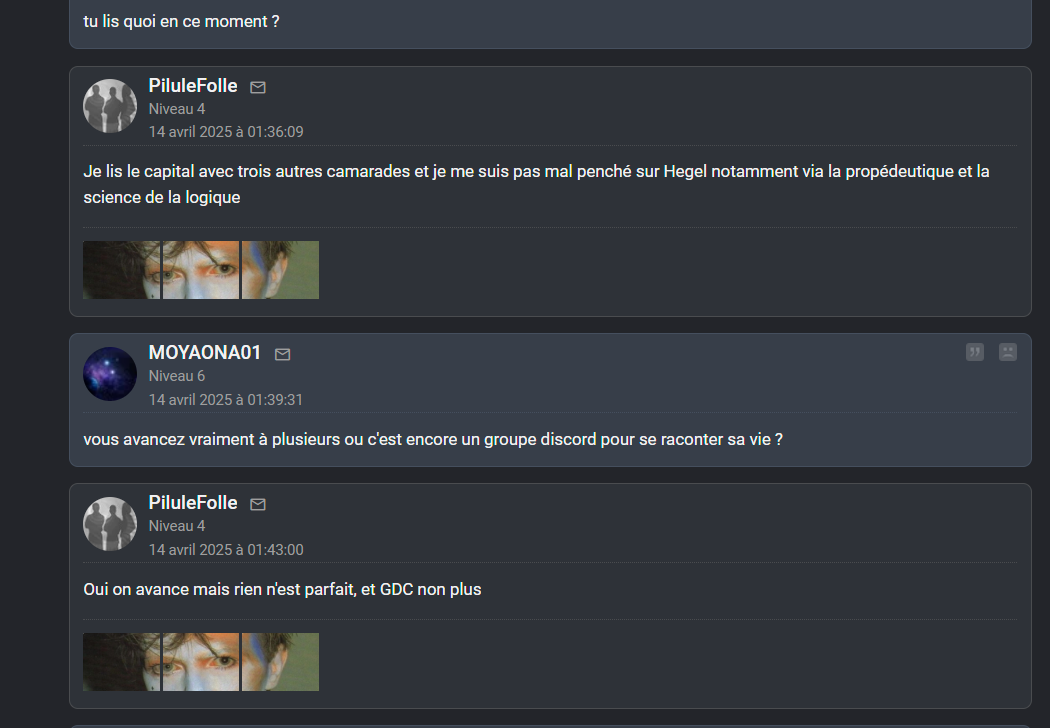Open permalink 14 avril 2025 à 01:36:09
The image size is (1050, 728).
[226, 132]
